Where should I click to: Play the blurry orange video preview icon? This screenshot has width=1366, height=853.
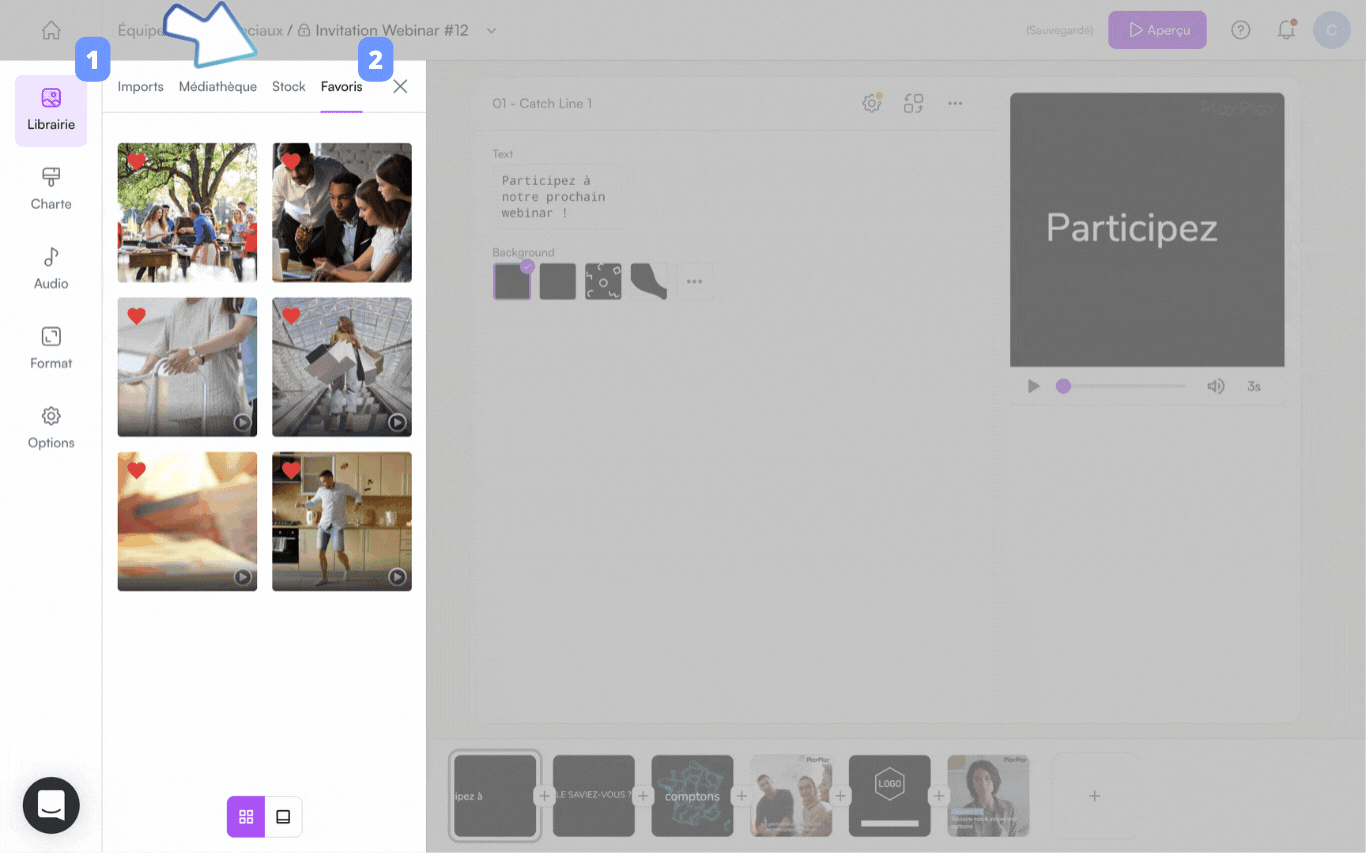point(242,577)
